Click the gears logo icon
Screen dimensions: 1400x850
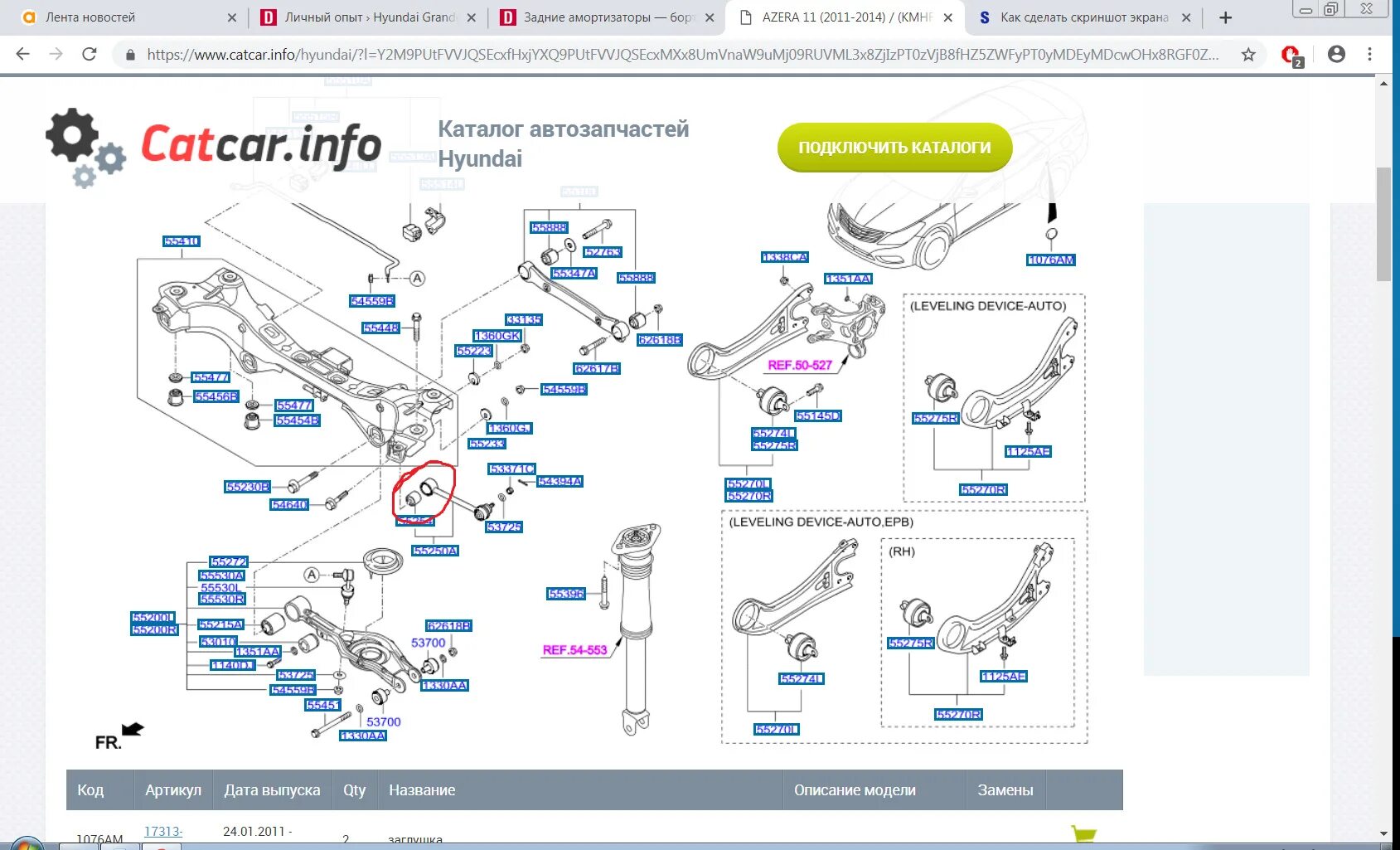(x=85, y=148)
